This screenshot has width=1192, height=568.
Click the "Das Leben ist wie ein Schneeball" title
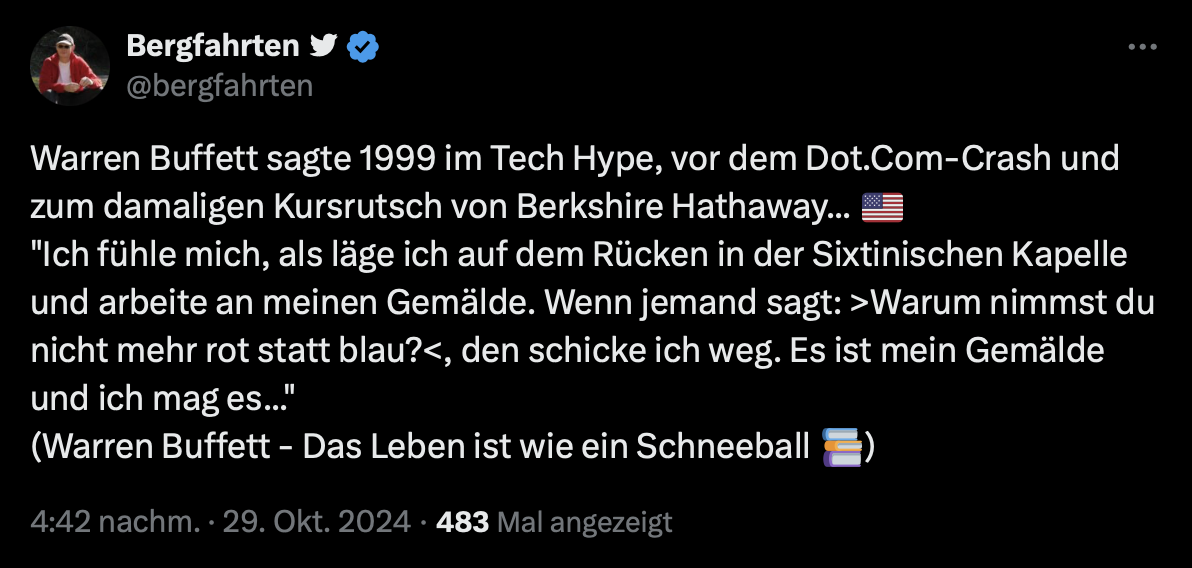[555, 448]
